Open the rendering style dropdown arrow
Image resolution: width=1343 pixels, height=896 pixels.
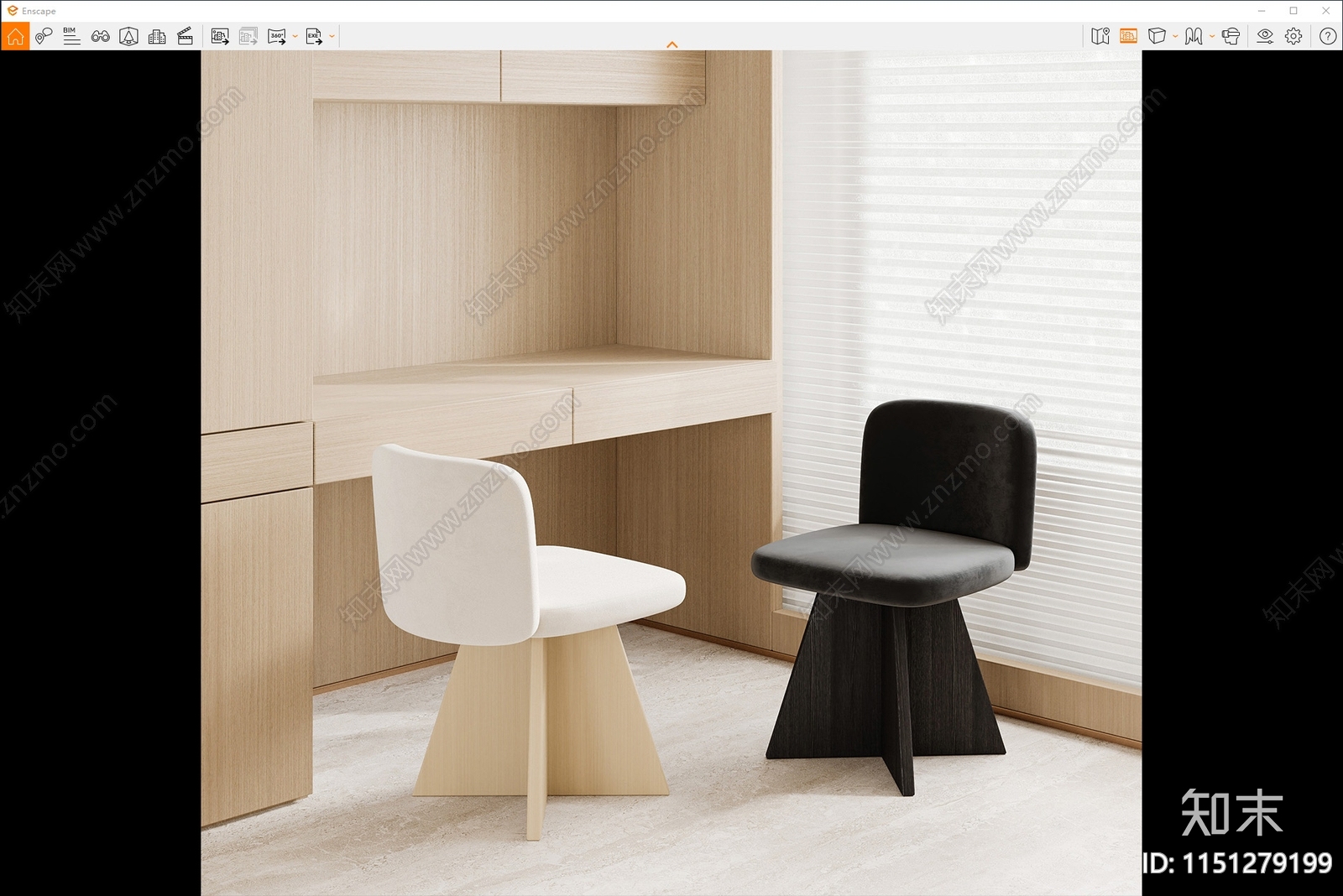pos(1212,36)
